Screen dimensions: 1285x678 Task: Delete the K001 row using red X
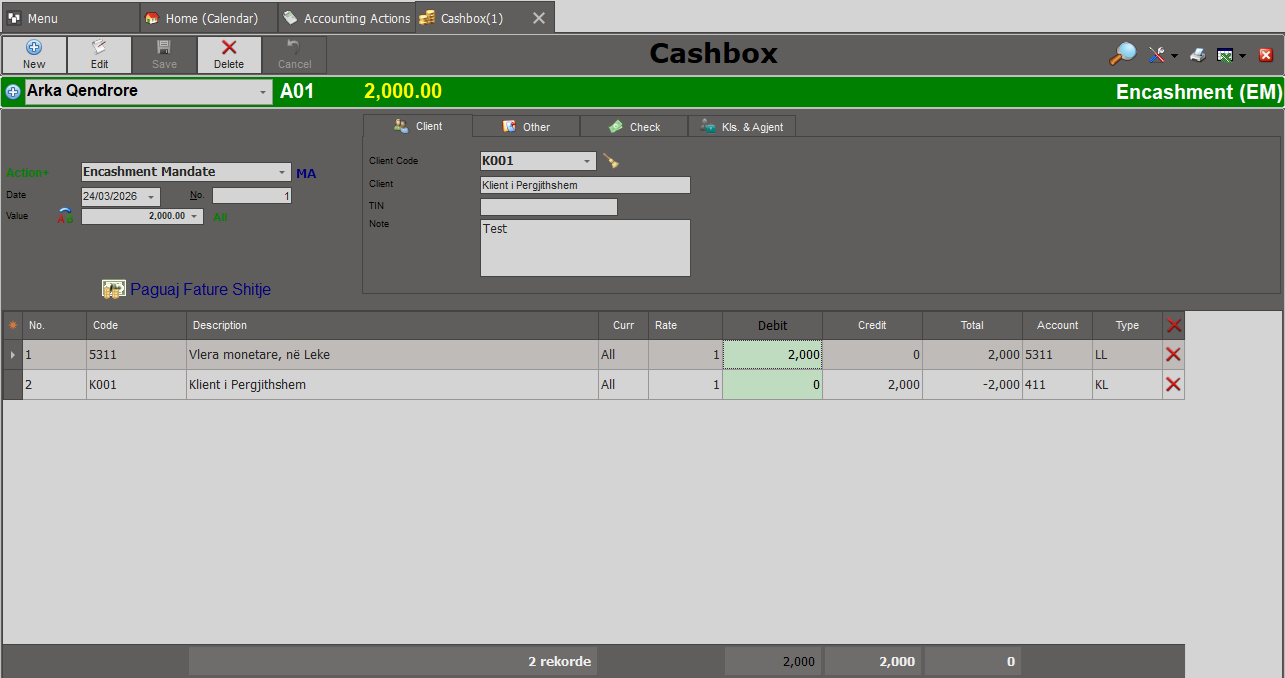pyautogui.click(x=1173, y=385)
